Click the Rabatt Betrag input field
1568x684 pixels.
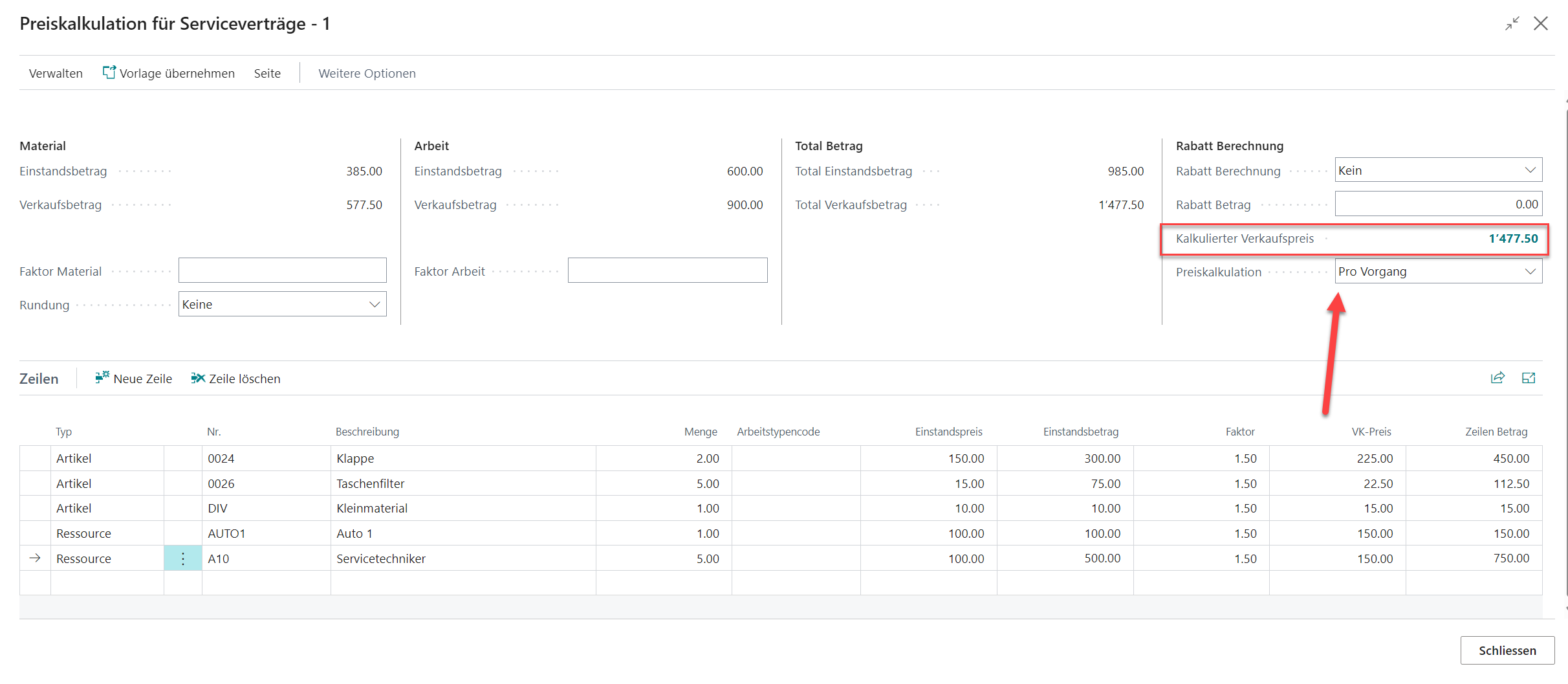(x=1439, y=204)
